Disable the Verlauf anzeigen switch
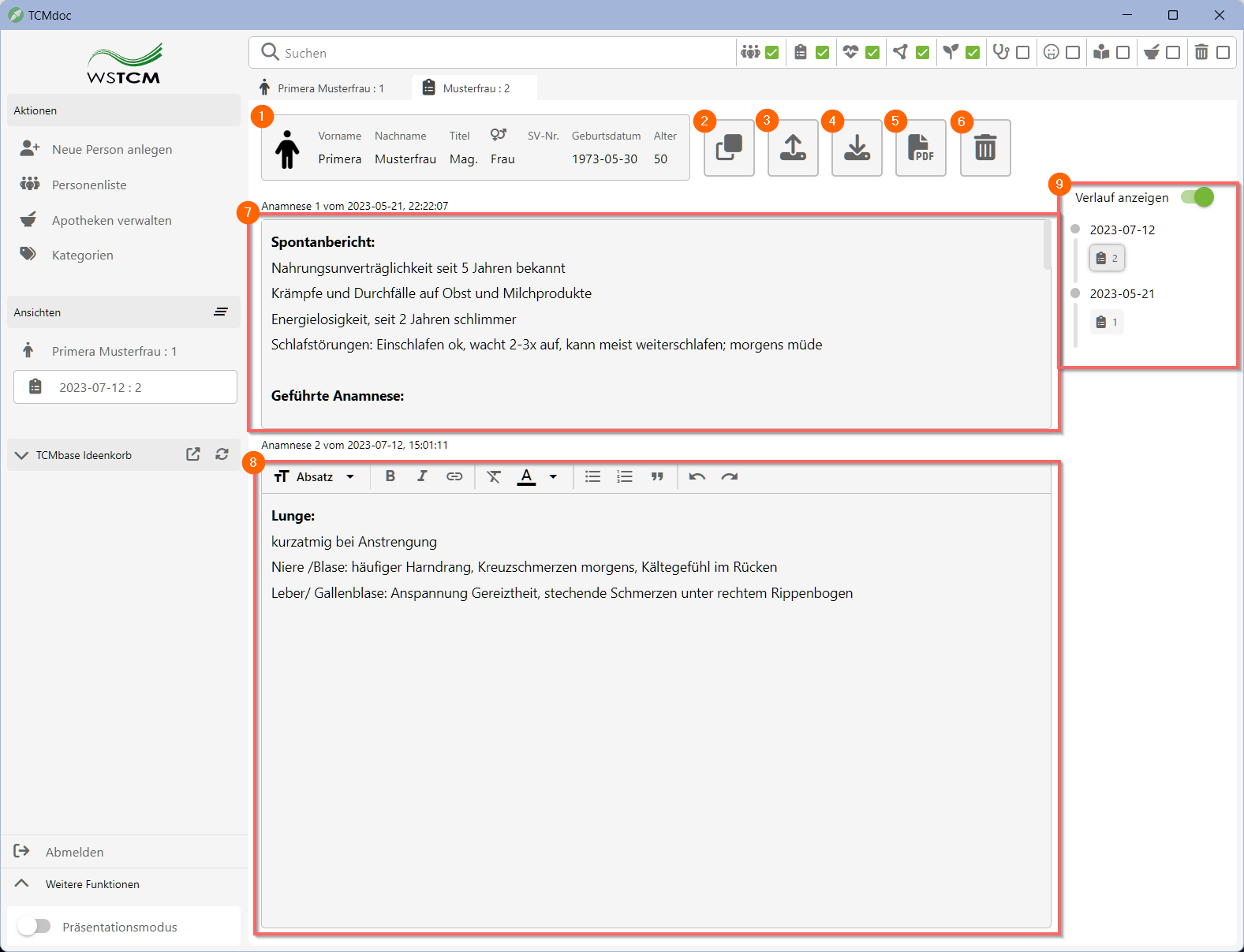 point(1197,197)
